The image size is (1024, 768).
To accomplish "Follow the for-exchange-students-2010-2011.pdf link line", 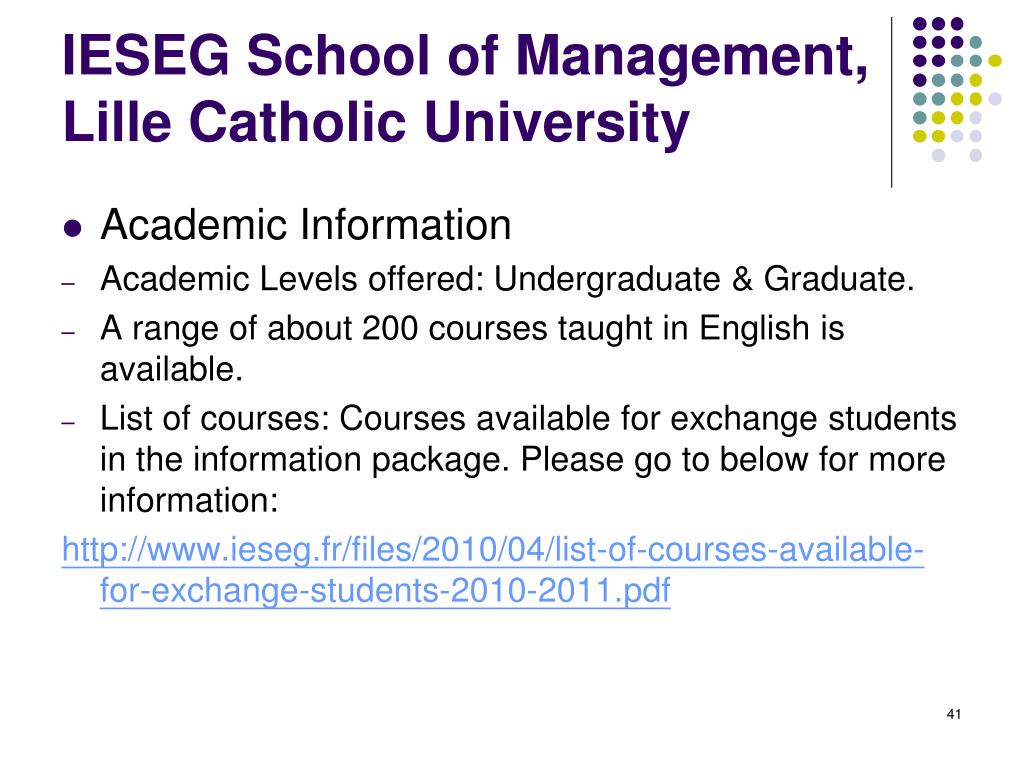I will [x=385, y=591].
